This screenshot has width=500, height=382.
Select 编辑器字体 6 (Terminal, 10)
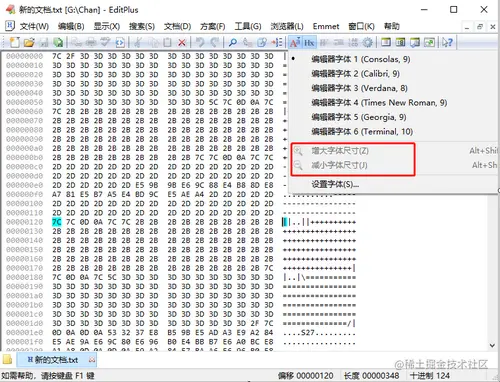click(x=362, y=132)
